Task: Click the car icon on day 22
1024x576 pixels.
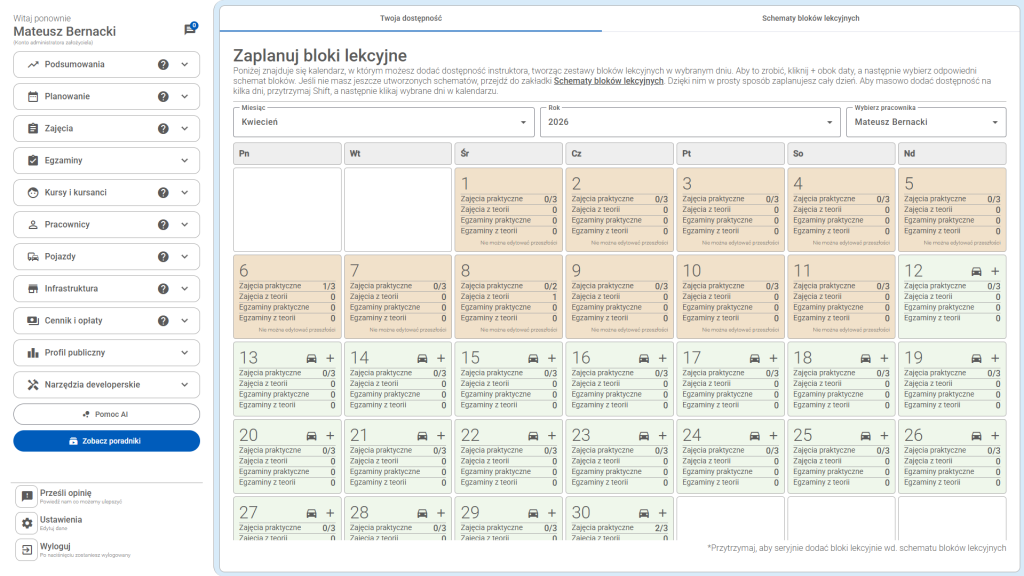Action: pyautogui.click(x=533, y=436)
